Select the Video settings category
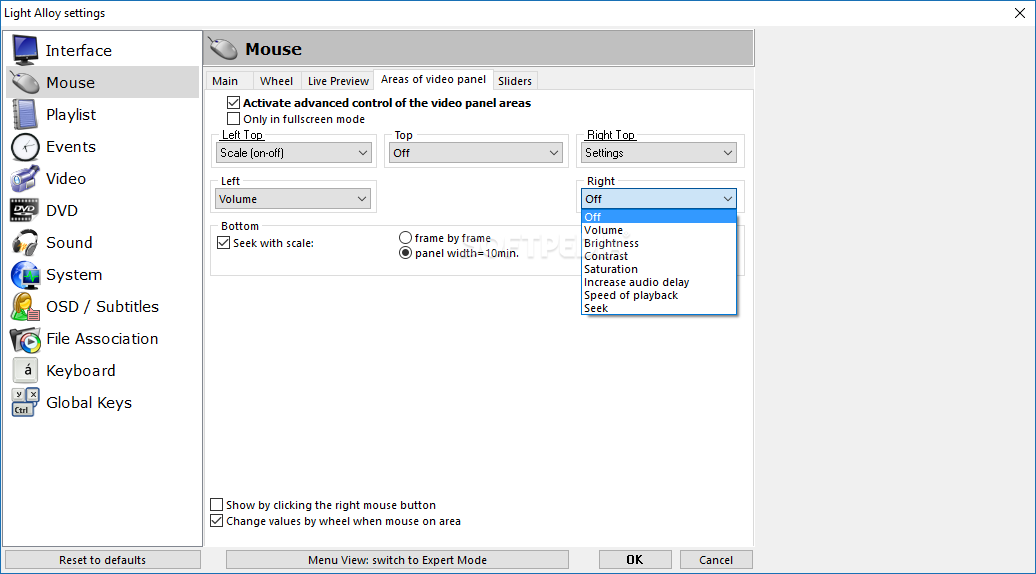The height and width of the screenshot is (574, 1036). click(x=103, y=178)
